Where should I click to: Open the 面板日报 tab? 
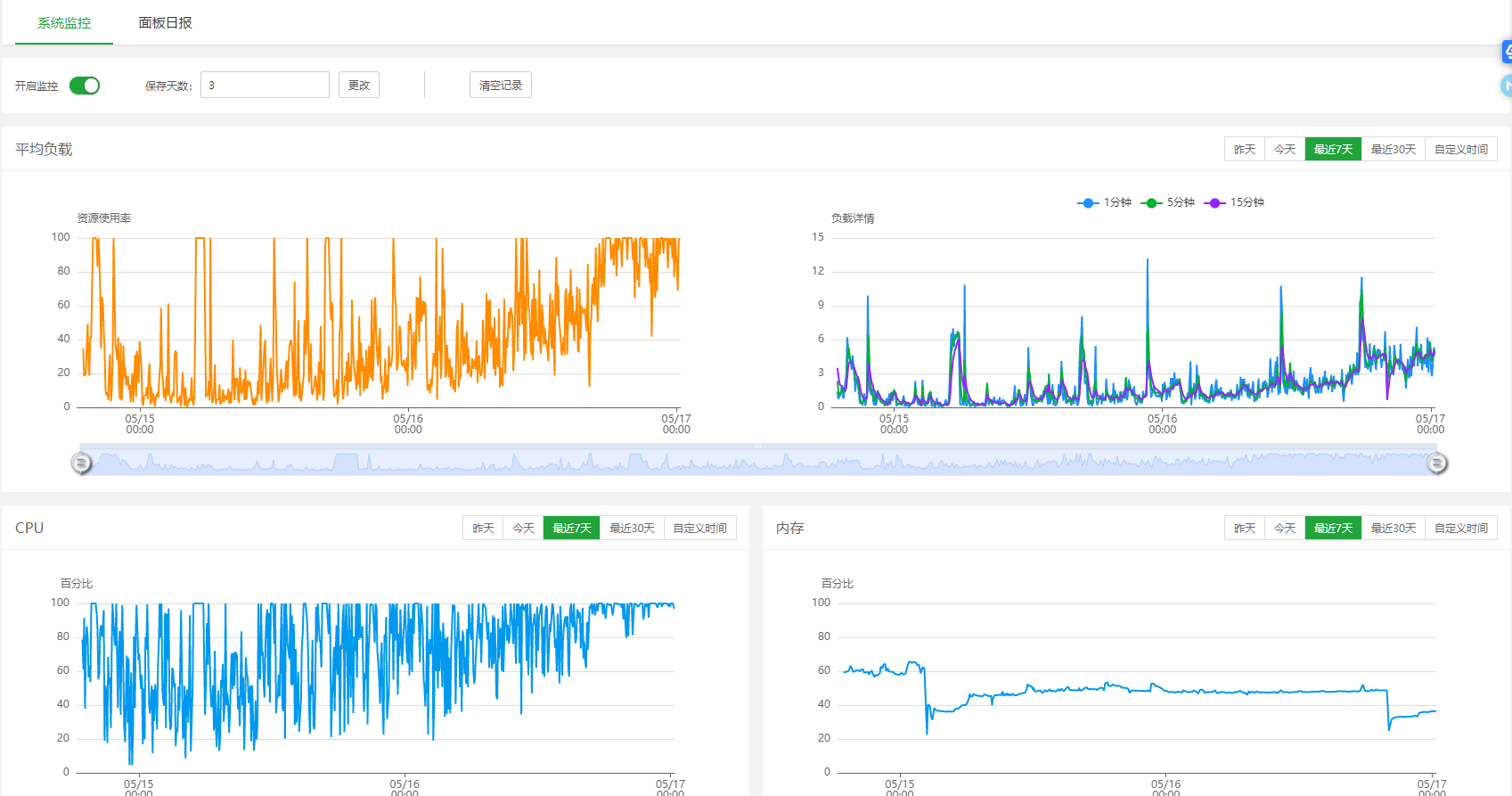pos(165,23)
